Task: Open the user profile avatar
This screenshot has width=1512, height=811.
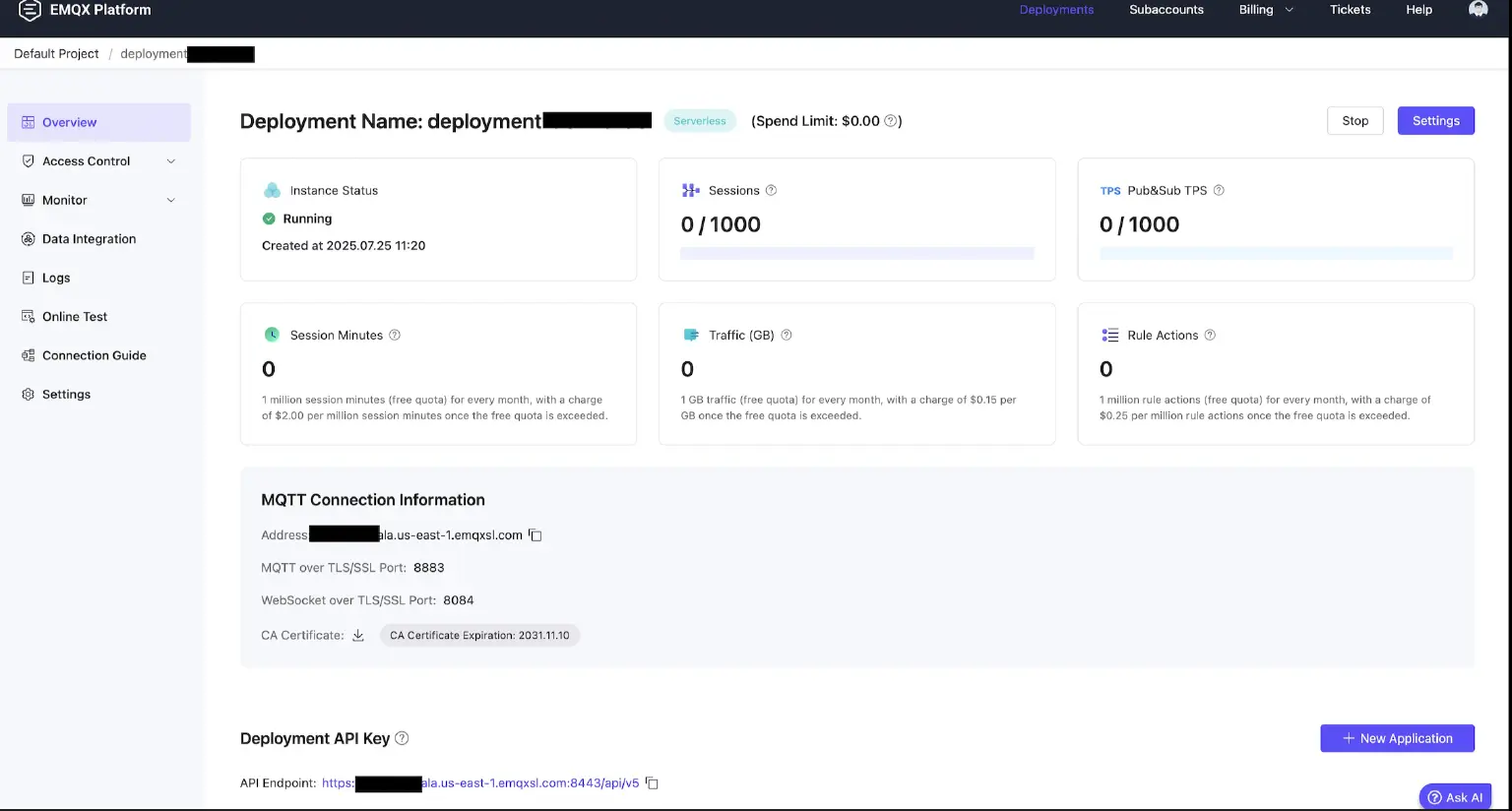Action: [x=1478, y=10]
